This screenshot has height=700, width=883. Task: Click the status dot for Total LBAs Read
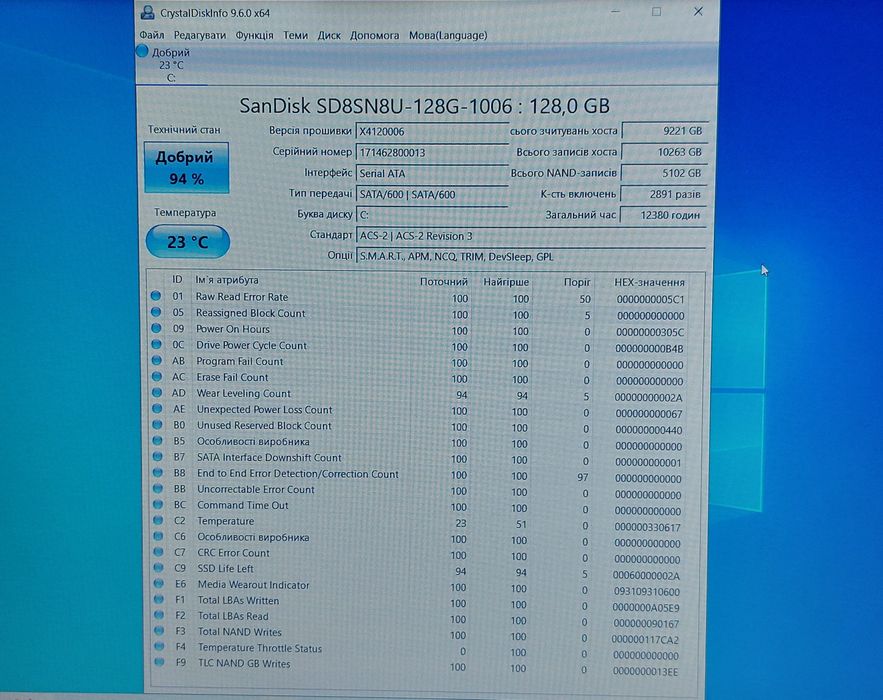[x=159, y=616]
